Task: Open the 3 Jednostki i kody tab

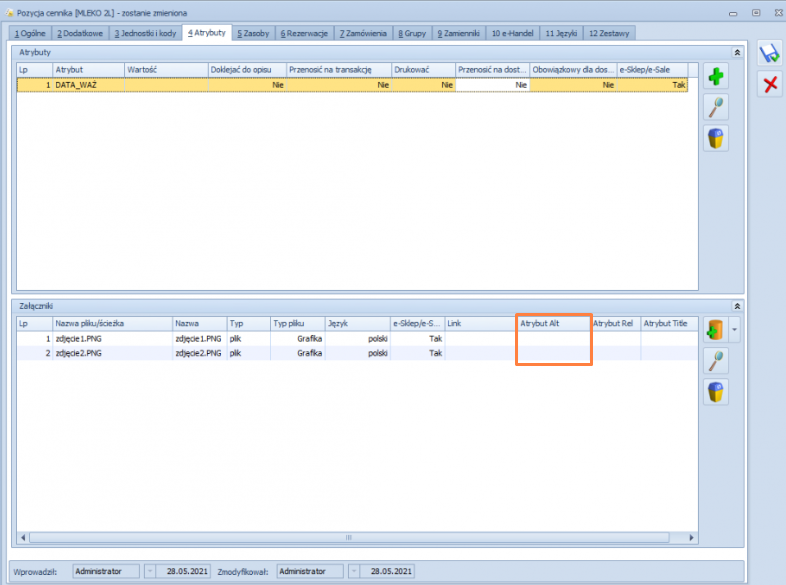Action: tap(145, 34)
